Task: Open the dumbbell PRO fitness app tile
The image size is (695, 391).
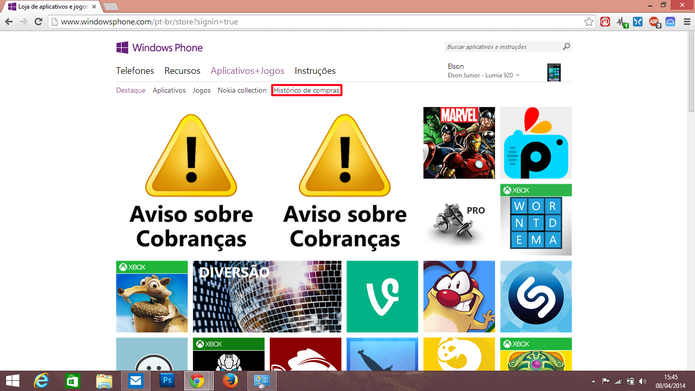Action: click(459, 219)
